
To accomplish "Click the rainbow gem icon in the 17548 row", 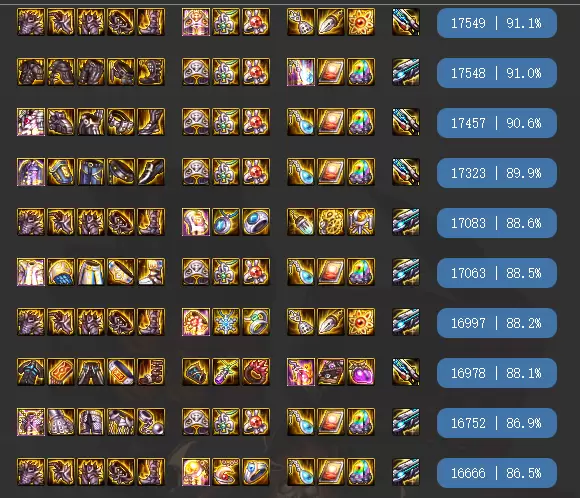I will tap(361, 72).
